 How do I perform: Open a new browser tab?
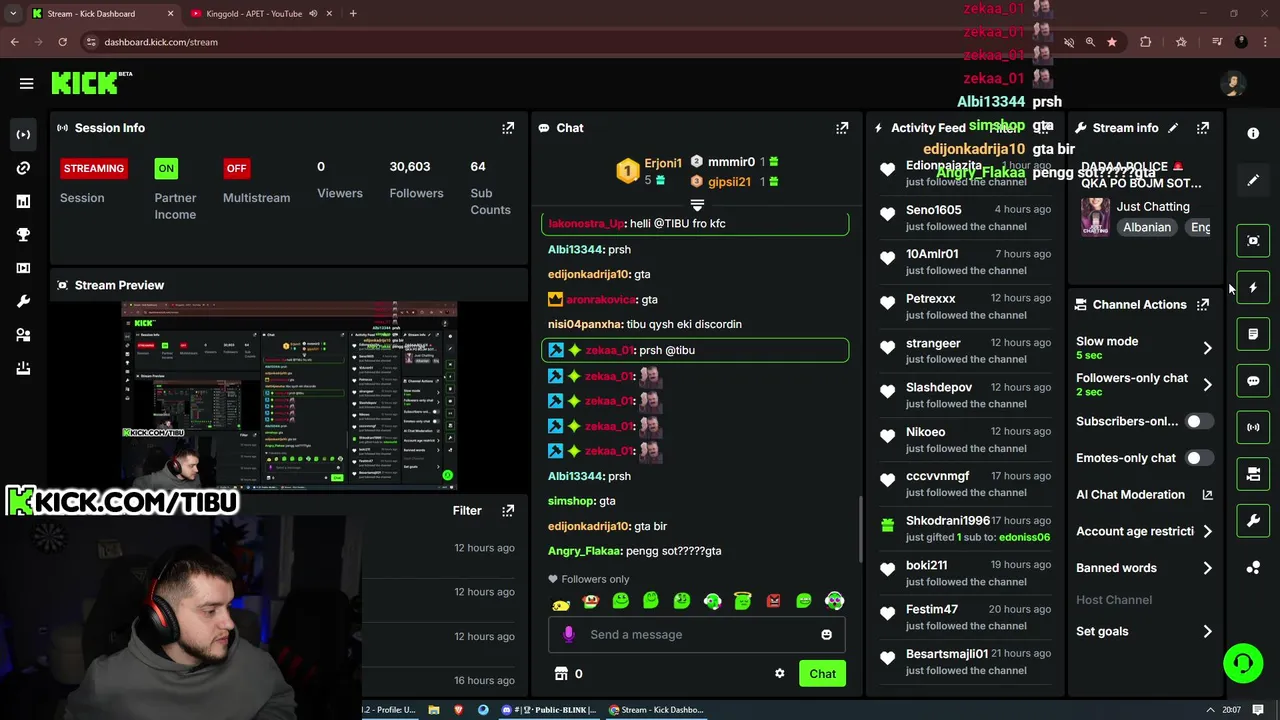[x=353, y=14]
